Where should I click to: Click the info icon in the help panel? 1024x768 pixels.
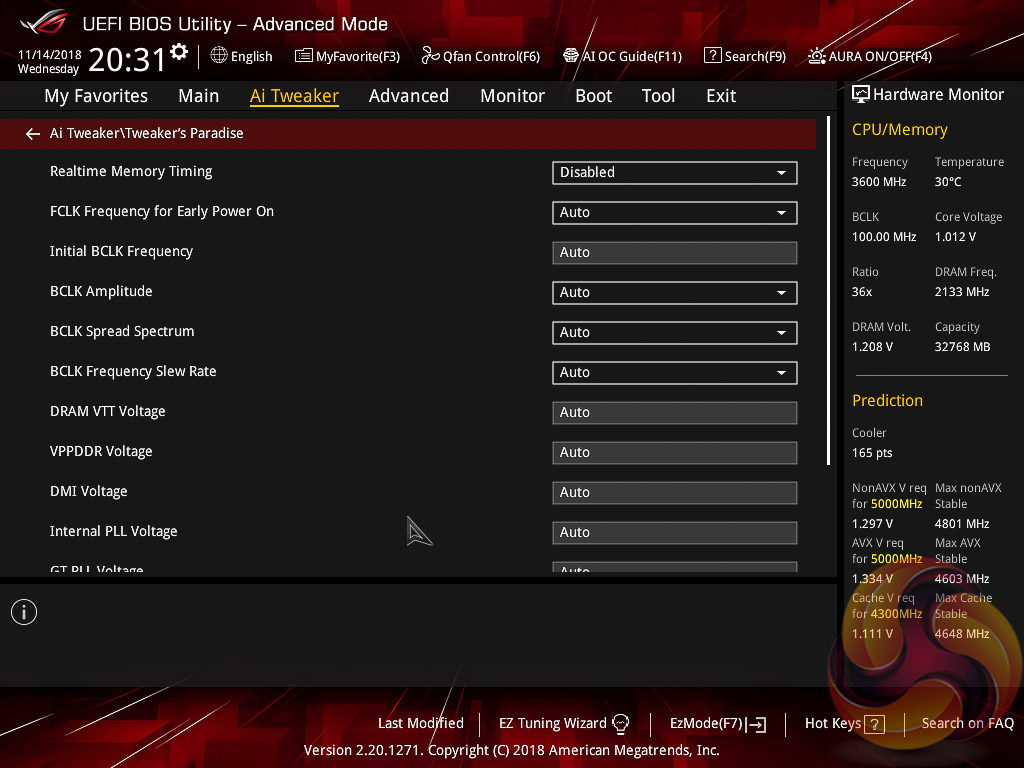pyautogui.click(x=24, y=612)
